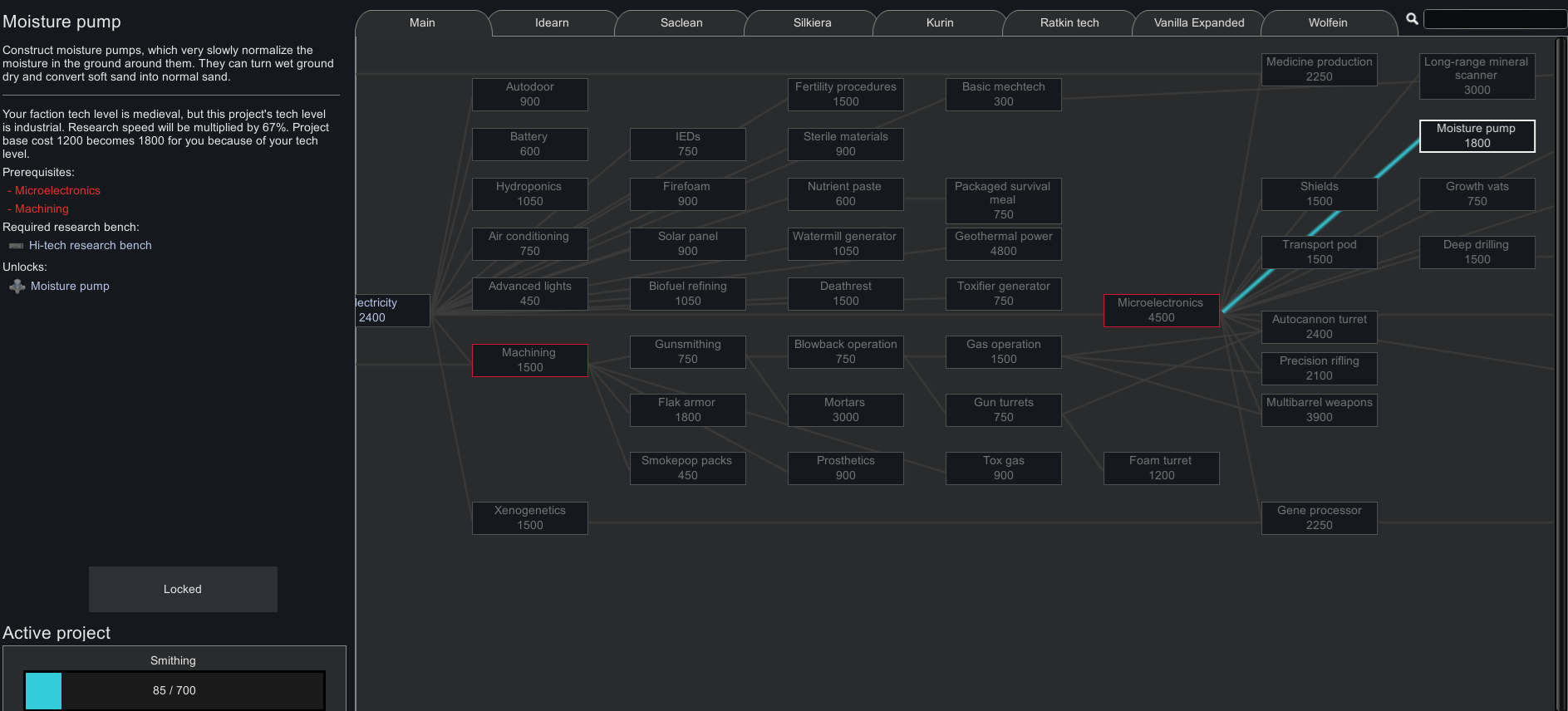Select the Nutrient paste project
This screenshot has height=711, width=1568.
click(846, 194)
